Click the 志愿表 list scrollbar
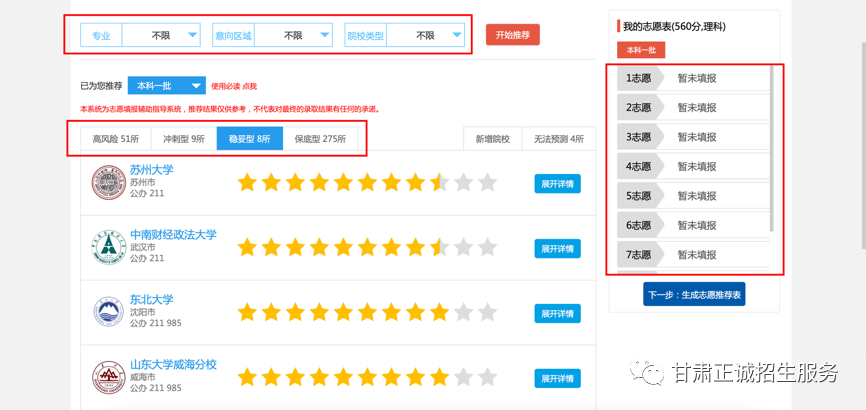This screenshot has height=410, width=866. coord(771,150)
